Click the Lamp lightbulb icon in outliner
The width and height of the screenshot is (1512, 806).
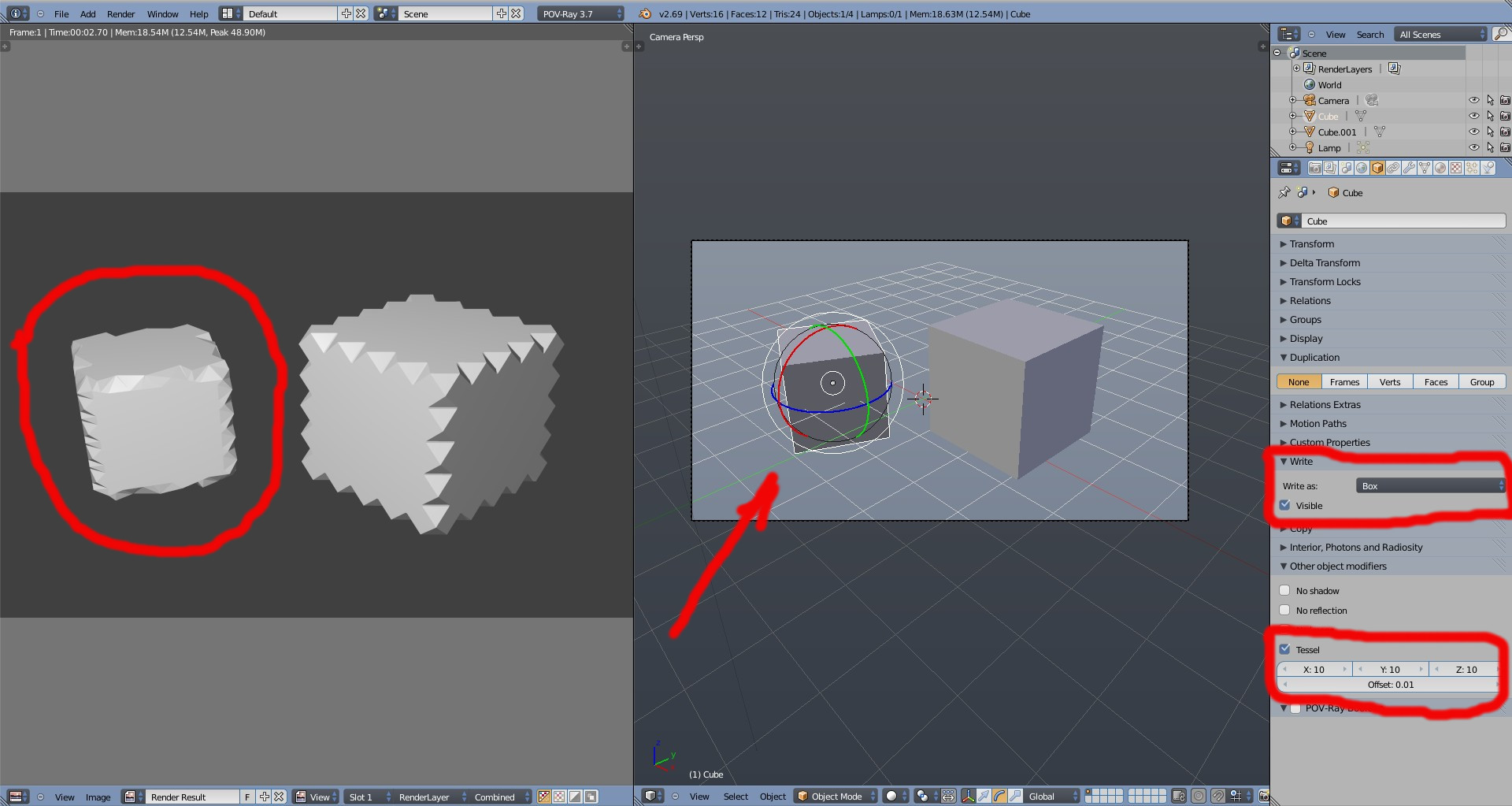(1310, 147)
